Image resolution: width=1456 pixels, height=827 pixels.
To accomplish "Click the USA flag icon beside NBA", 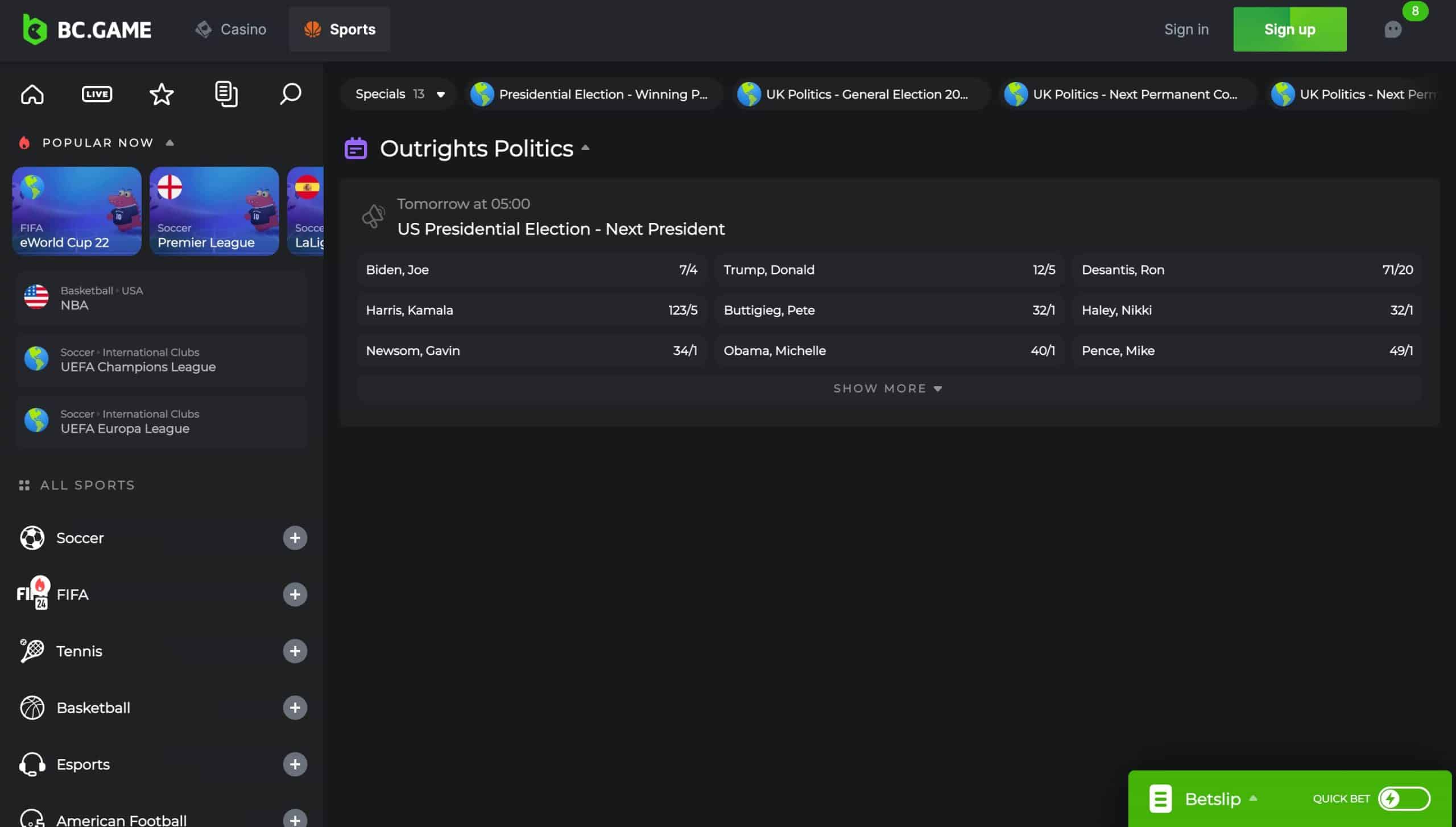I will tap(36, 297).
